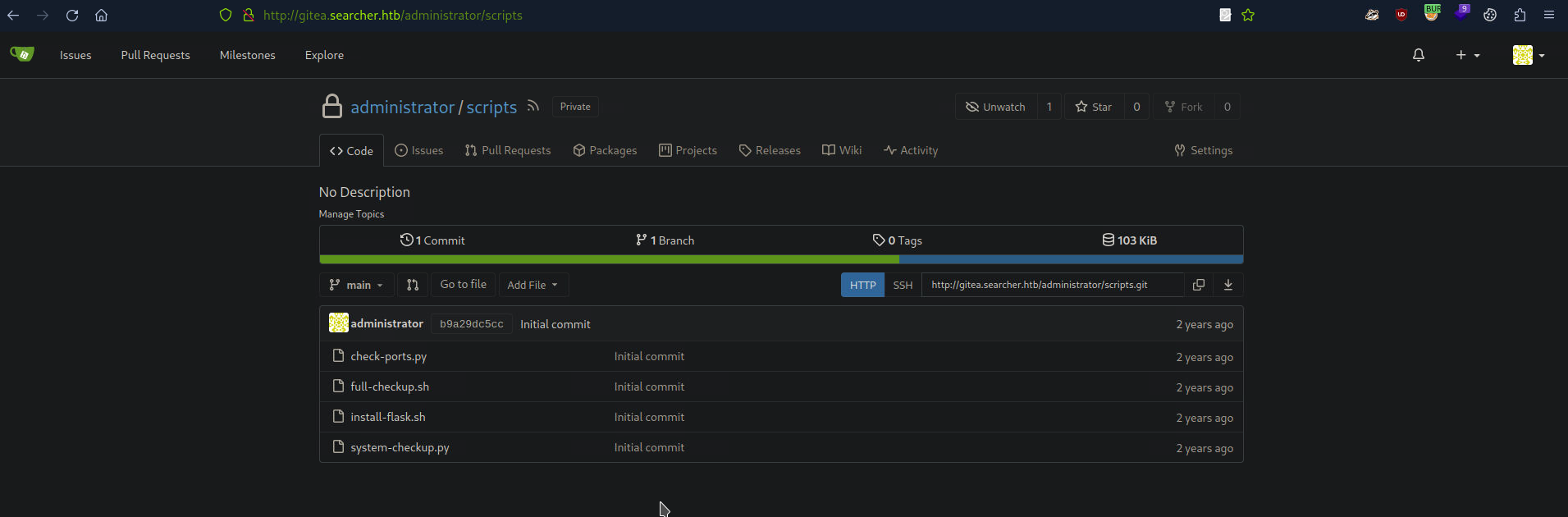Viewport: 1568px width, 517px height.
Task: Select HTTP clone protocol
Action: 862,285
